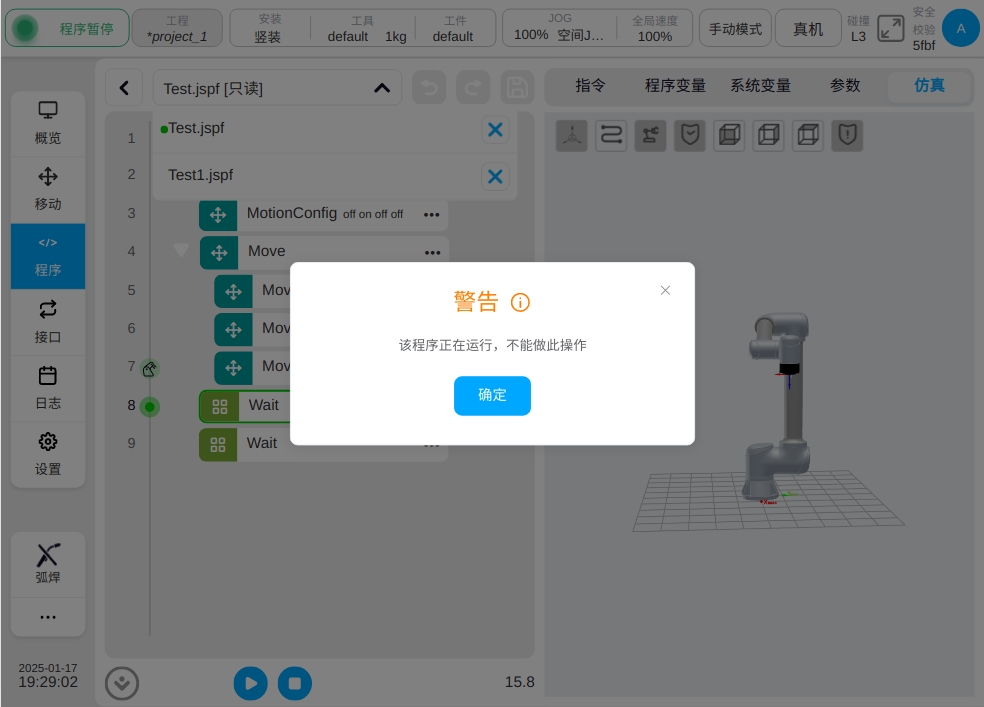Image resolution: width=984 pixels, height=707 pixels.
Task: Collapse the Move block triangle expander
Action: coord(181,251)
